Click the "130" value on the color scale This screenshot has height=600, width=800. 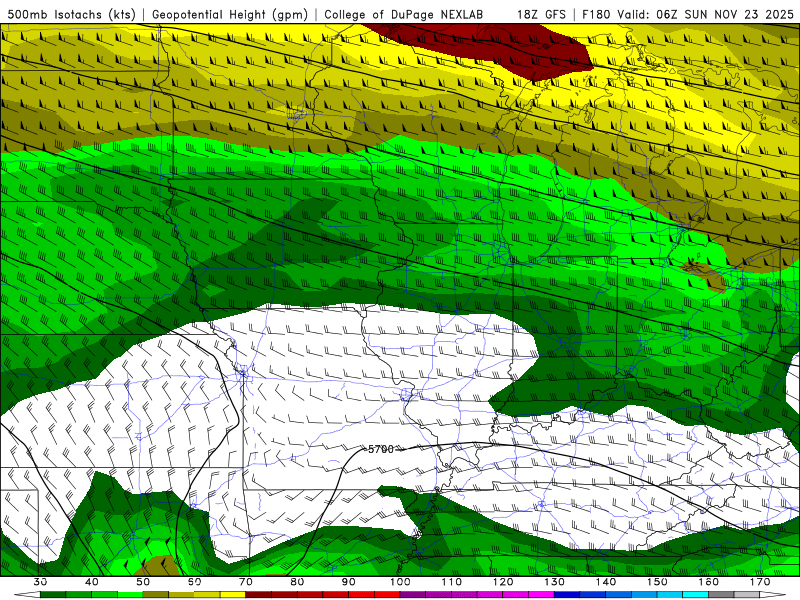554,582
